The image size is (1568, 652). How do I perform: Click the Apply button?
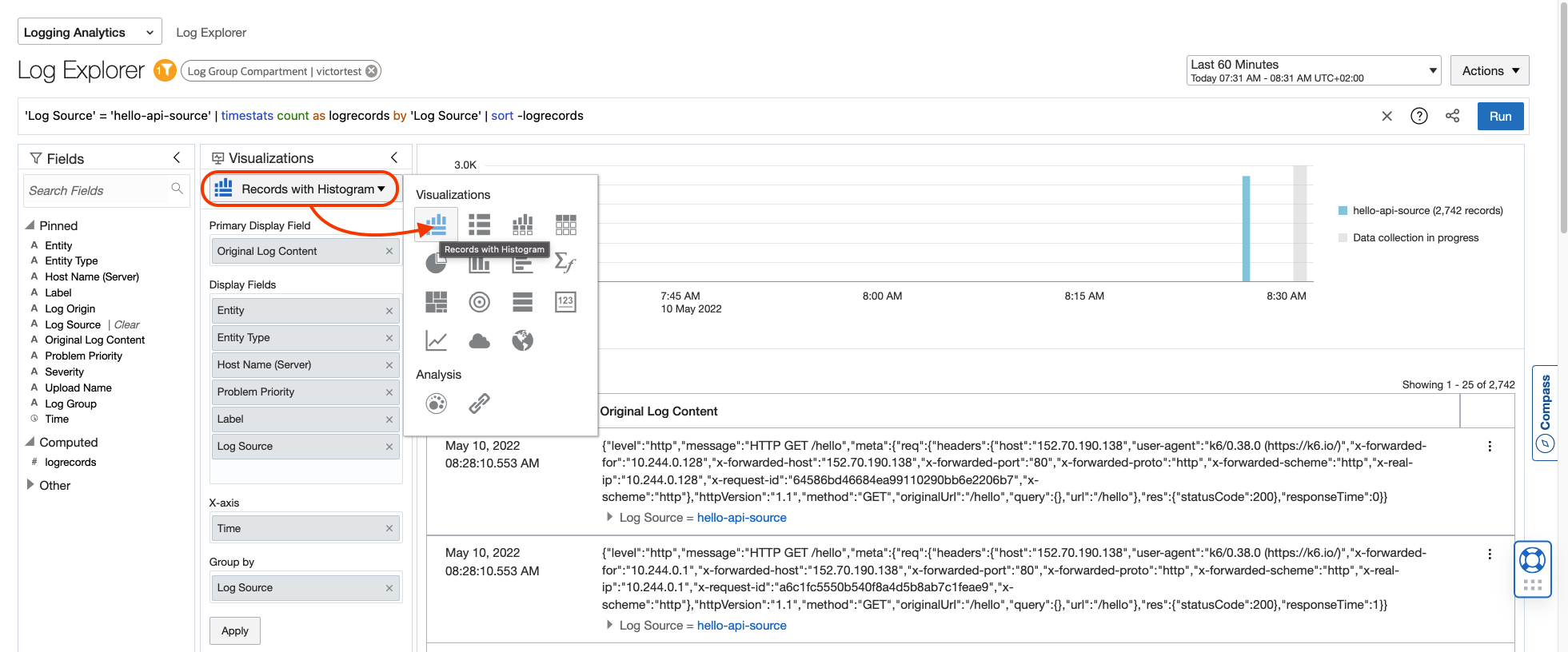click(235, 630)
